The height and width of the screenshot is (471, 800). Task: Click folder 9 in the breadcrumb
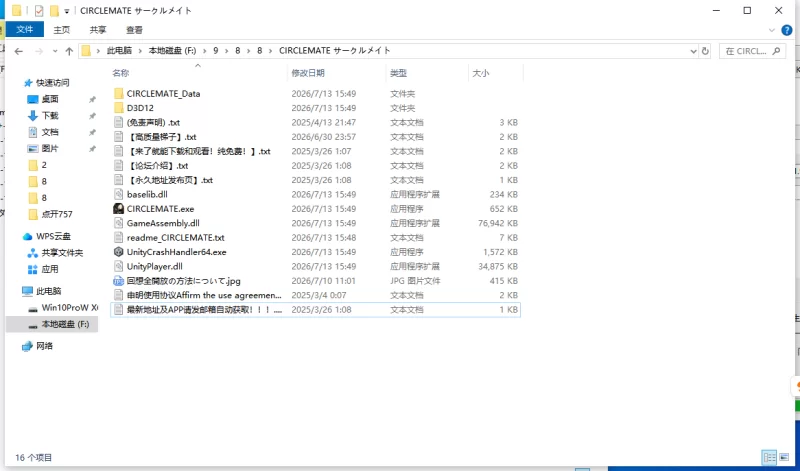coord(216,51)
